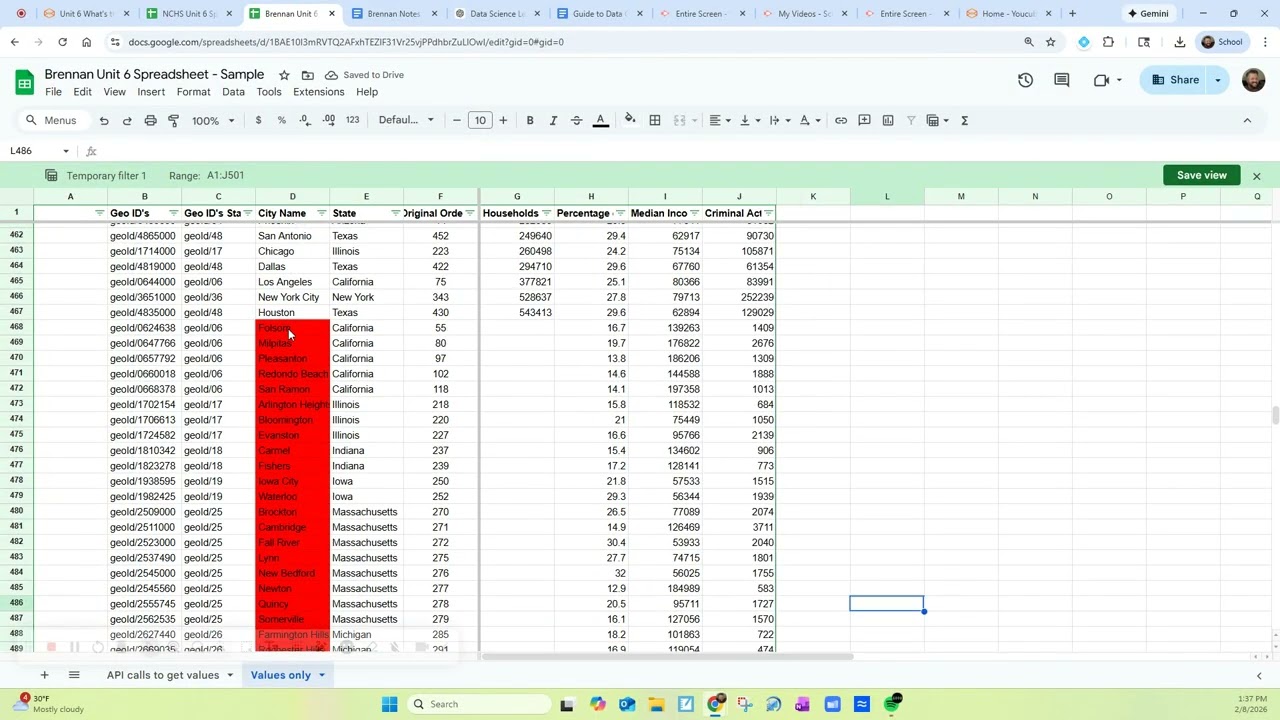The width and height of the screenshot is (1280, 720).
Task: Click the Meet camera icon
Action: (1101, 80)
